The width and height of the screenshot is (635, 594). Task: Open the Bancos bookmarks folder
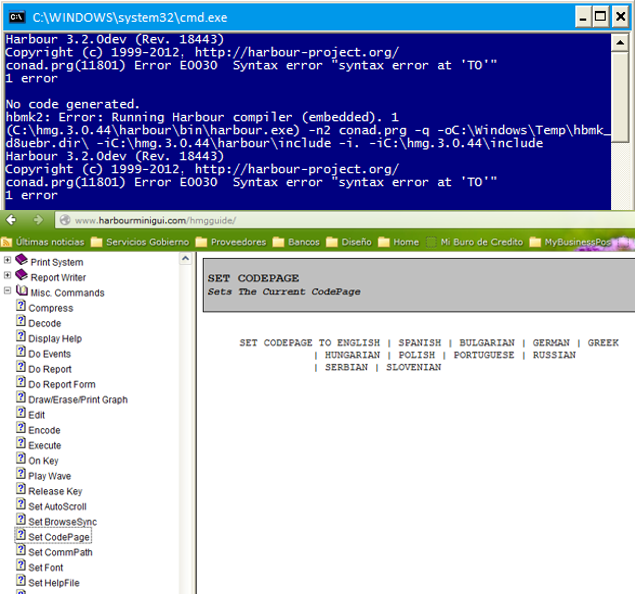coord(296,242)
